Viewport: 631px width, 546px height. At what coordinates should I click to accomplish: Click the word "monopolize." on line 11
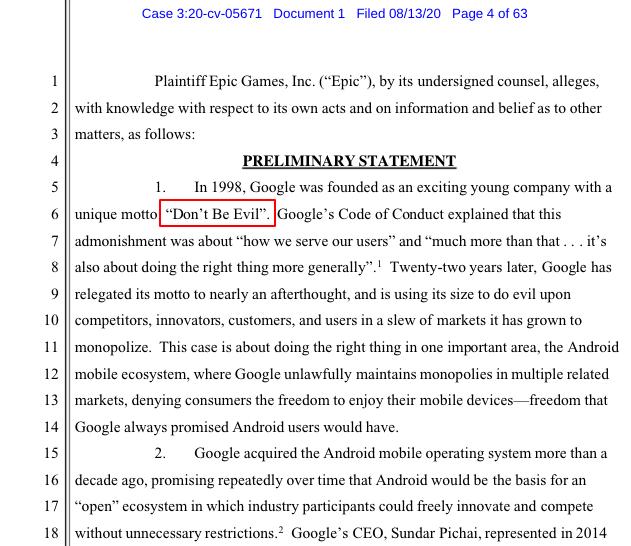[x=113, y=347]
